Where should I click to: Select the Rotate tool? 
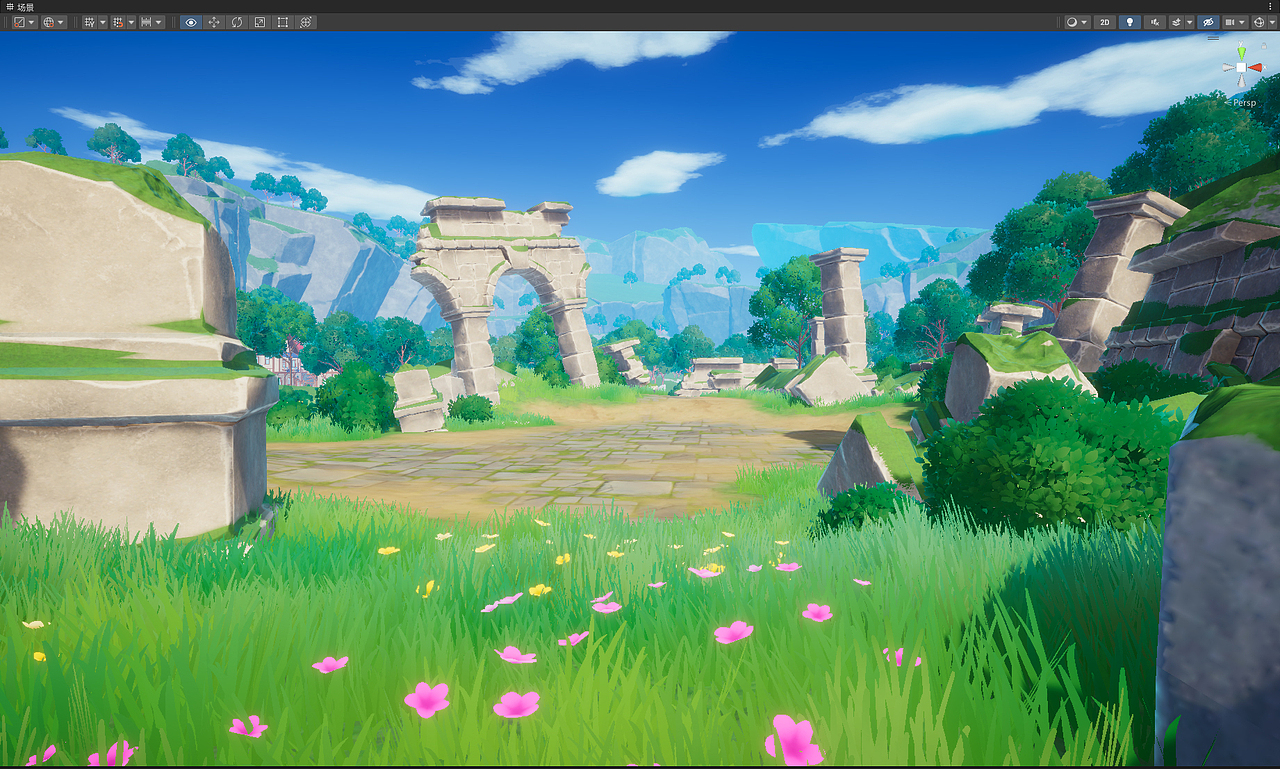(x=237, y=22)
